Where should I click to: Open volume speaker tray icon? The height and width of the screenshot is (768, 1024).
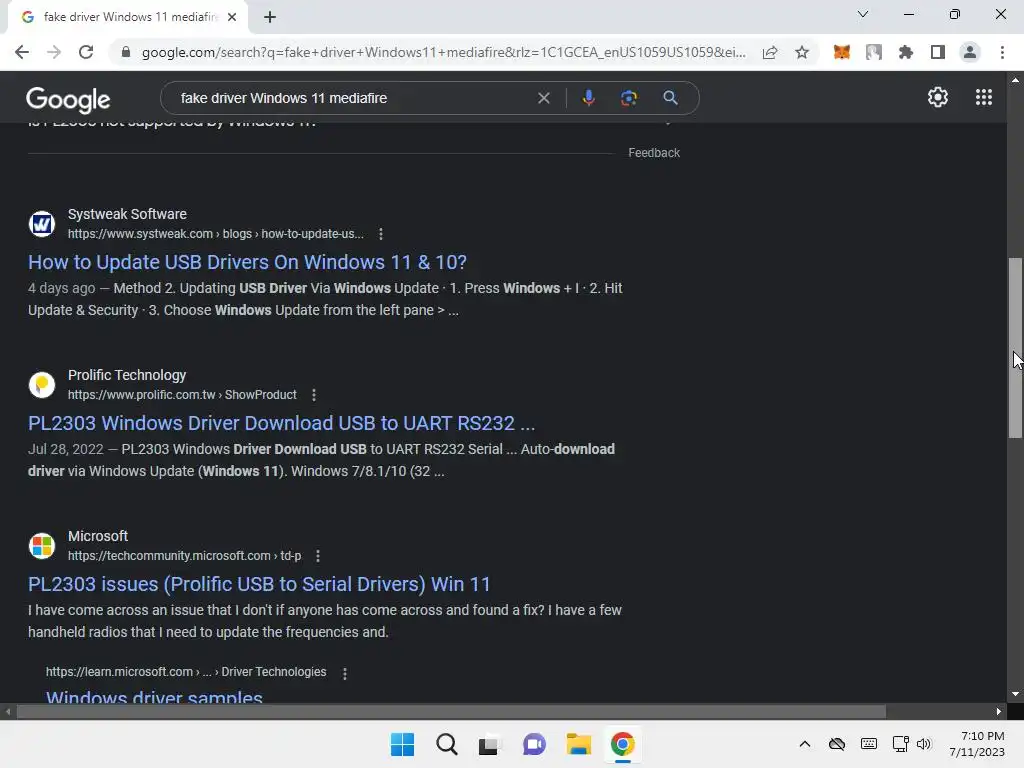point(923,744)
